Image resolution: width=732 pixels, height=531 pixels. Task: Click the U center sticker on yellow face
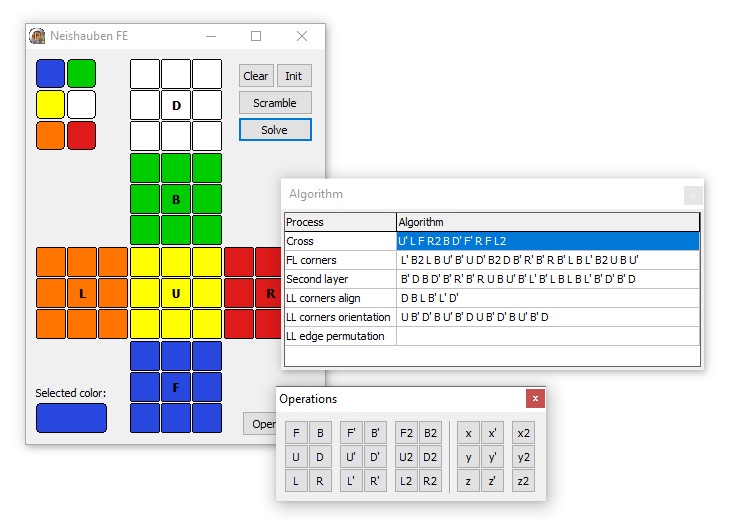176,293
